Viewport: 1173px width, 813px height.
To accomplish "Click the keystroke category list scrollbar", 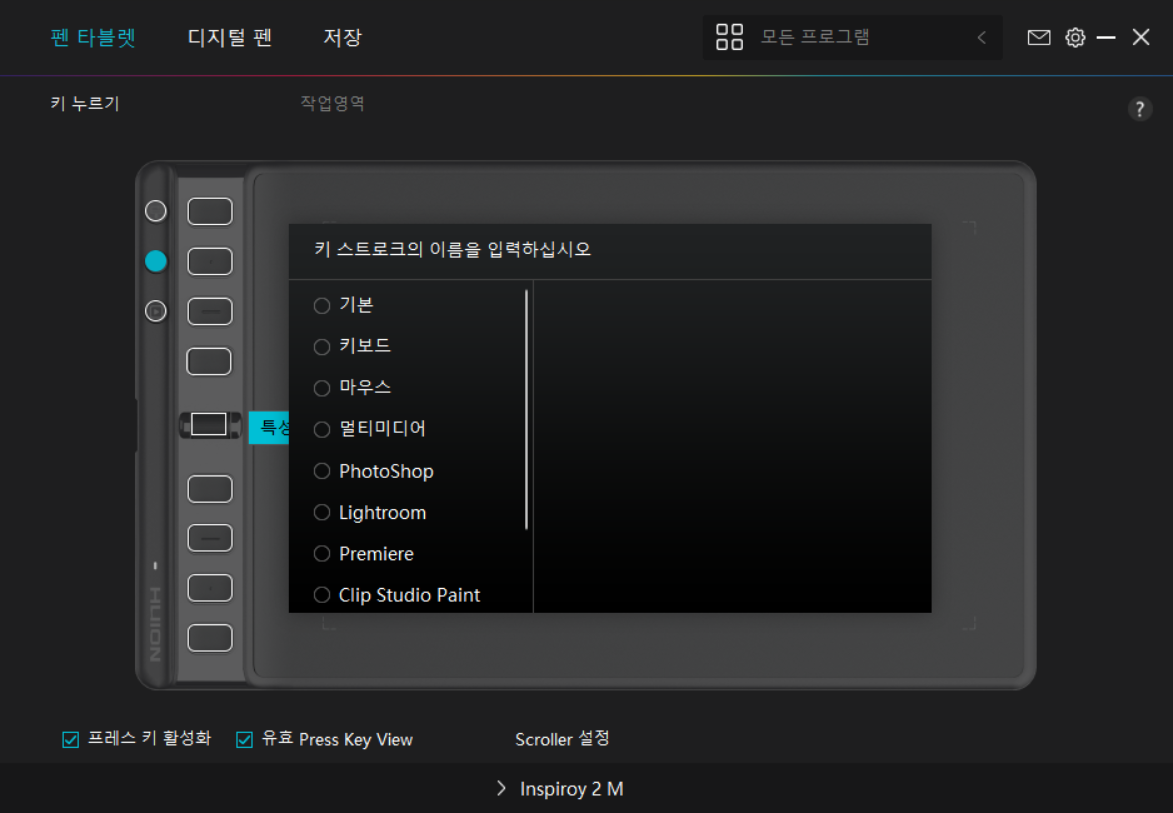I will (x=527, y=410).
